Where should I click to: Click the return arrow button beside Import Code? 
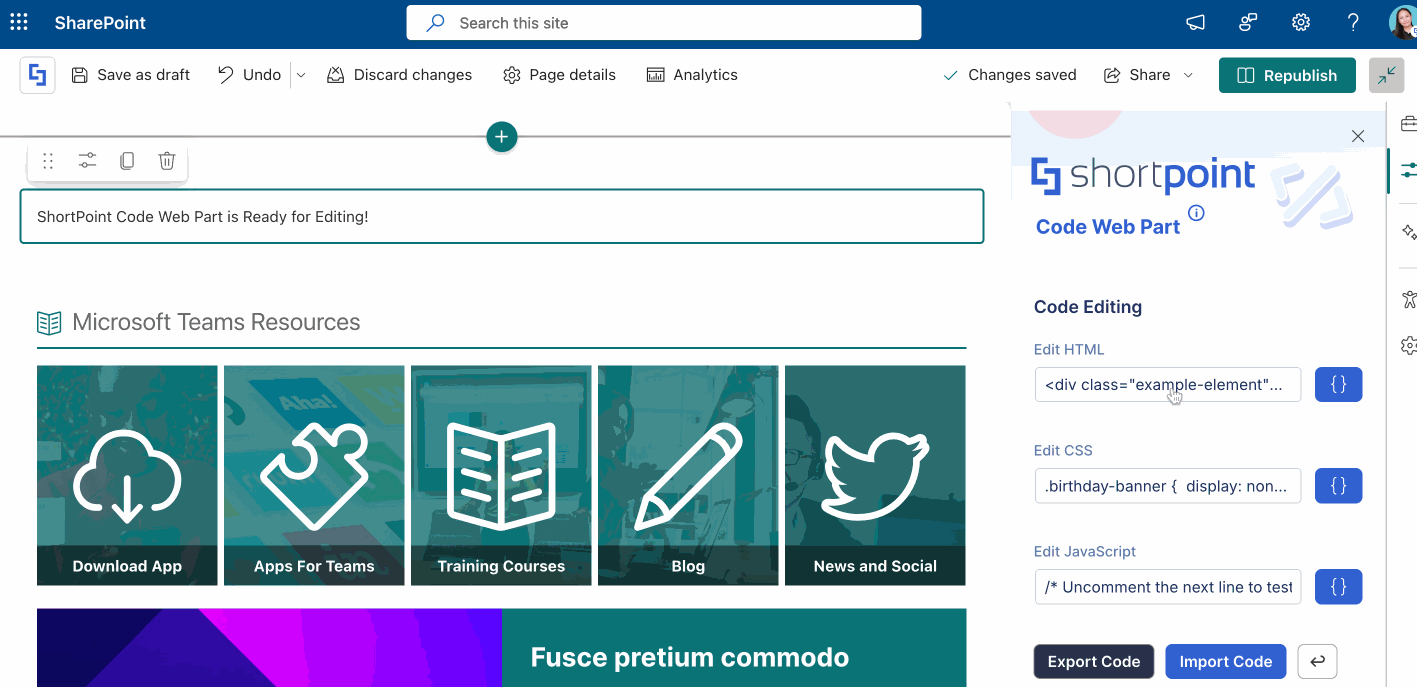coord(1318,661)
